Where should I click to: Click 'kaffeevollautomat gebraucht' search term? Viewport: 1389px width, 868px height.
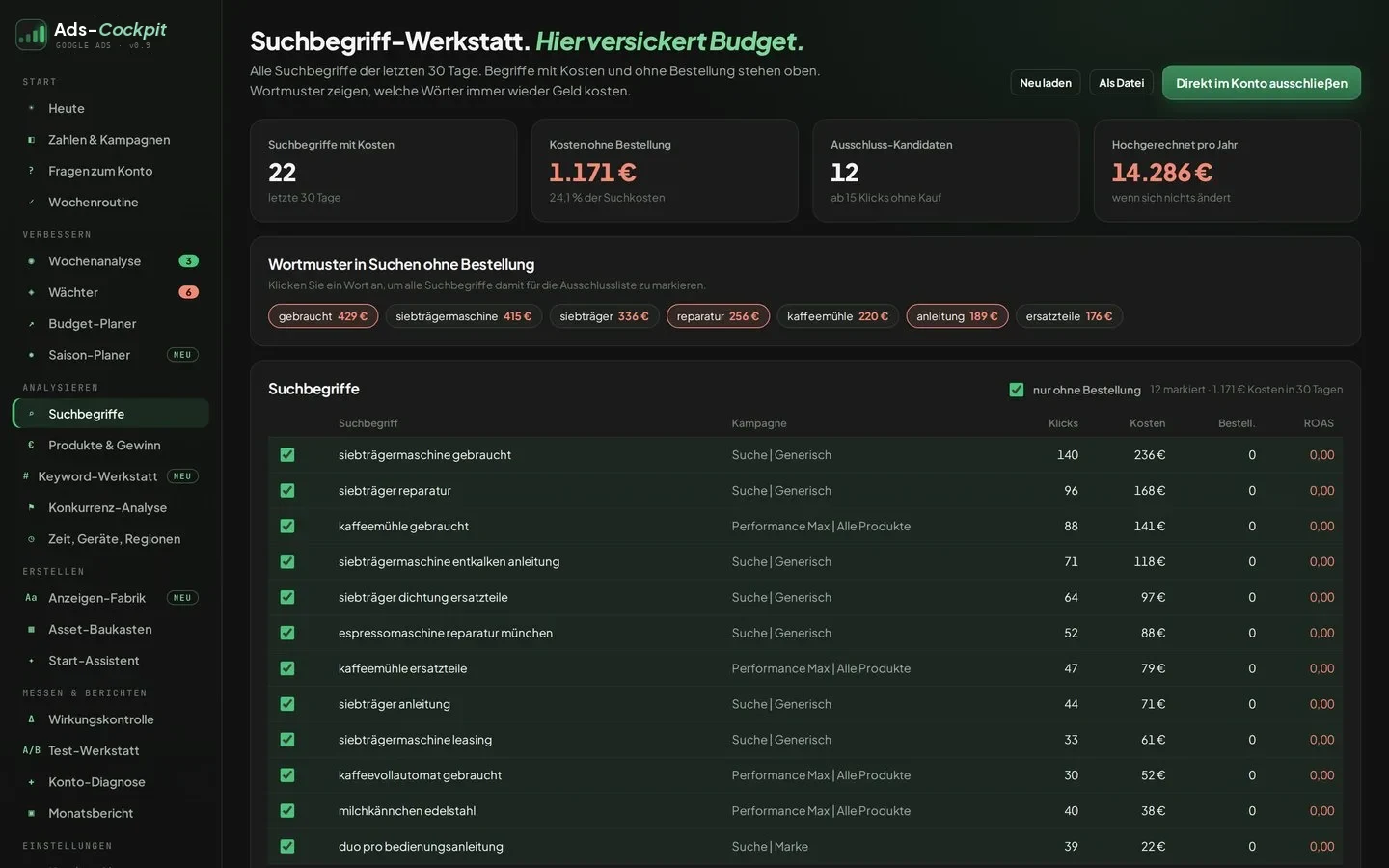[x=420, y=775]
